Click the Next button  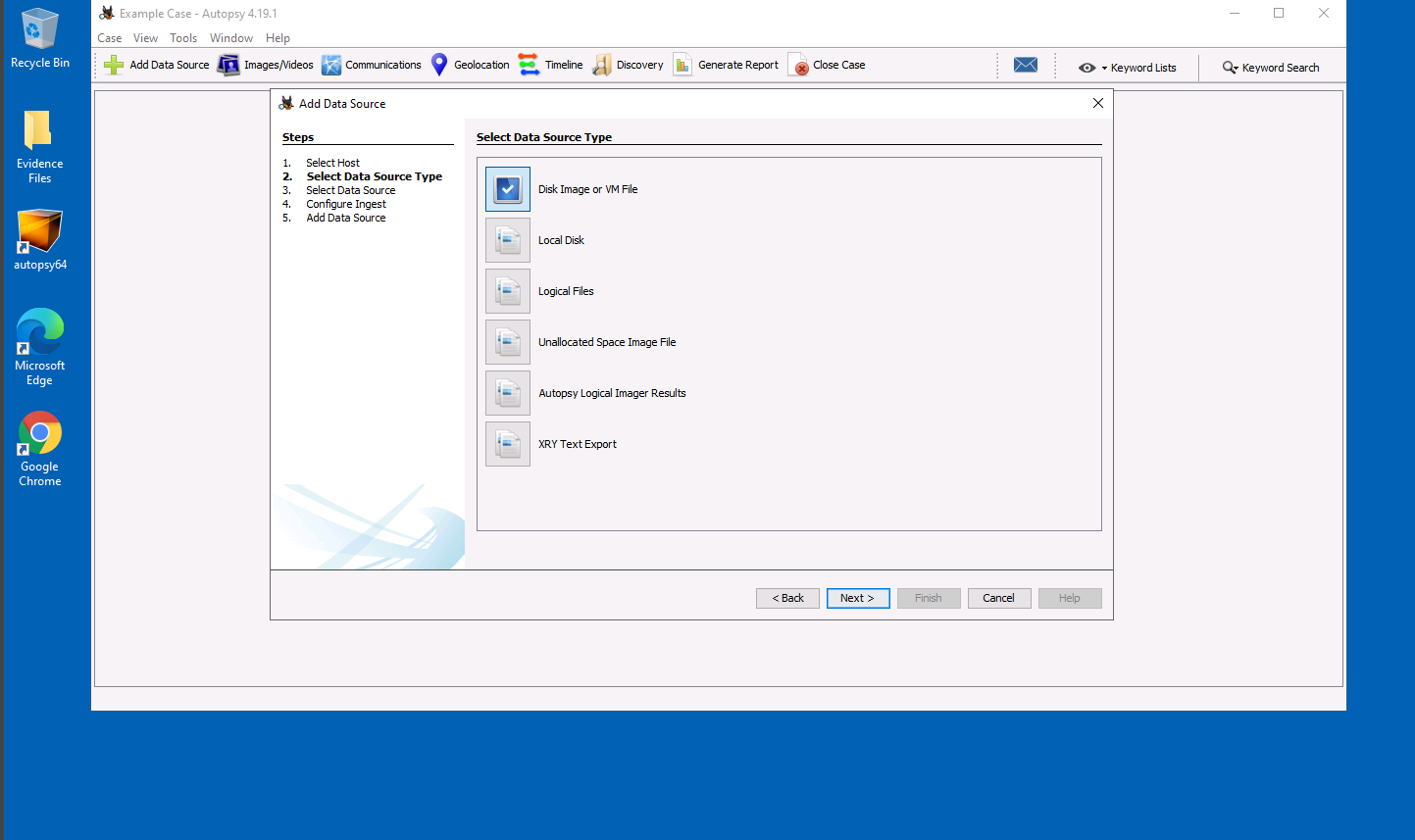tap(858, 598)
